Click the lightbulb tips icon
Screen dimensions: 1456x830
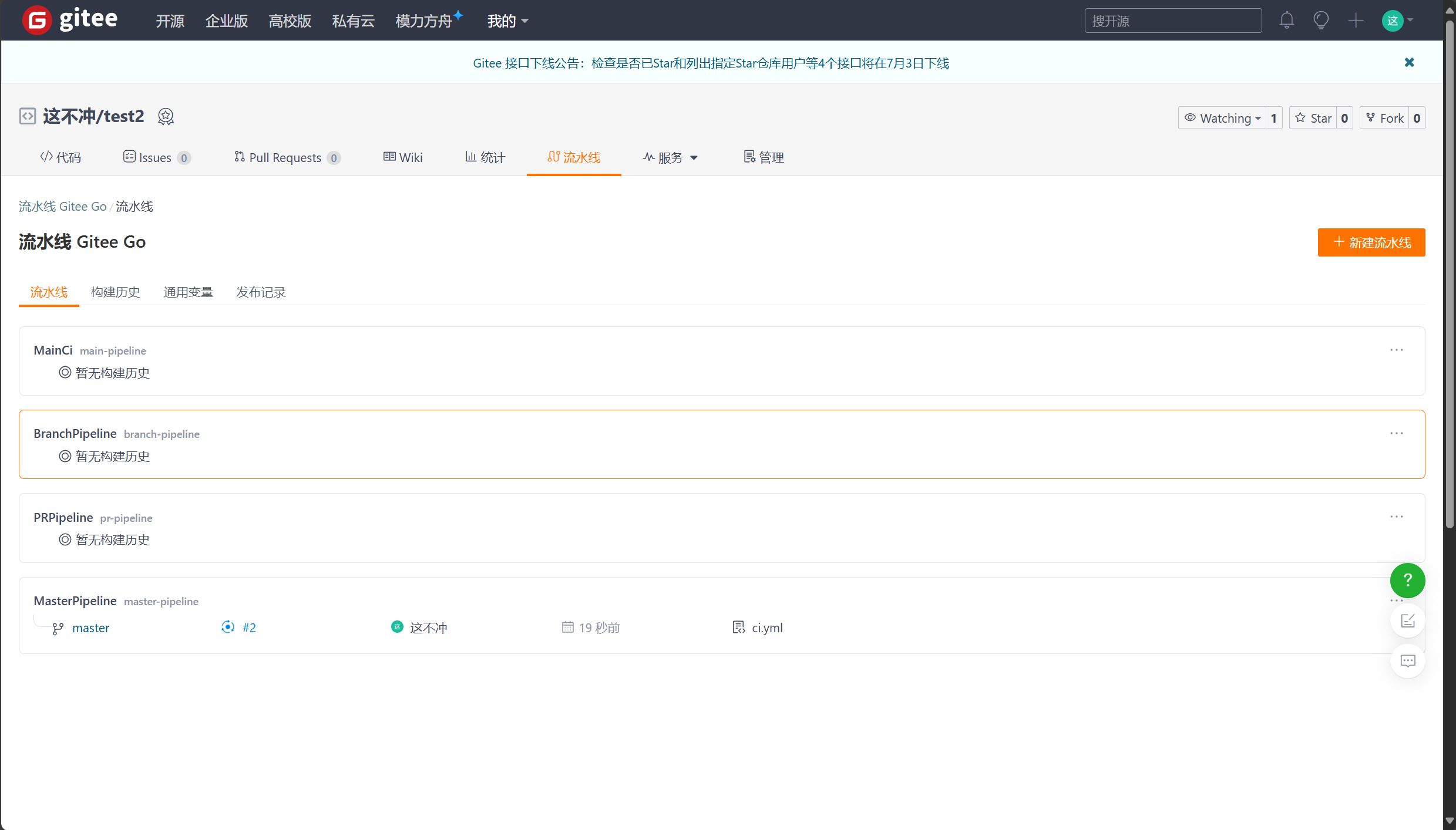click(1321, 21)
